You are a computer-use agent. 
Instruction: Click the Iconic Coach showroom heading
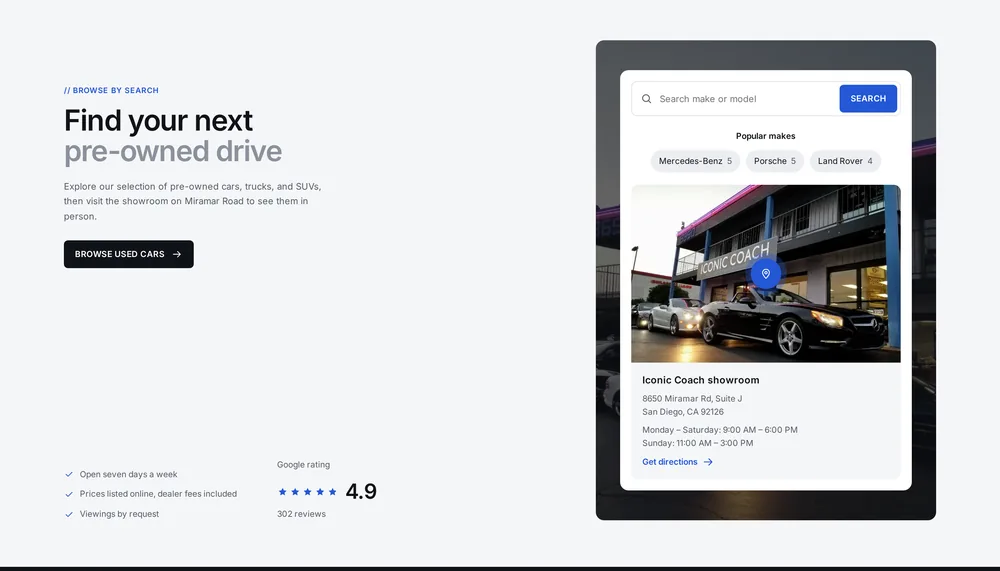tap(701, 380)
